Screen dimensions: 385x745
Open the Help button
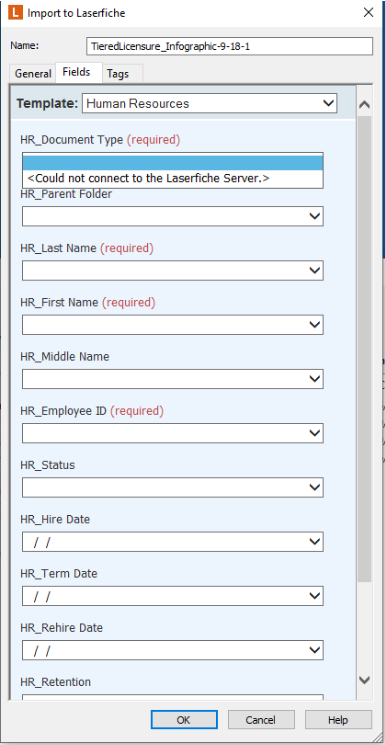[338, 720]
